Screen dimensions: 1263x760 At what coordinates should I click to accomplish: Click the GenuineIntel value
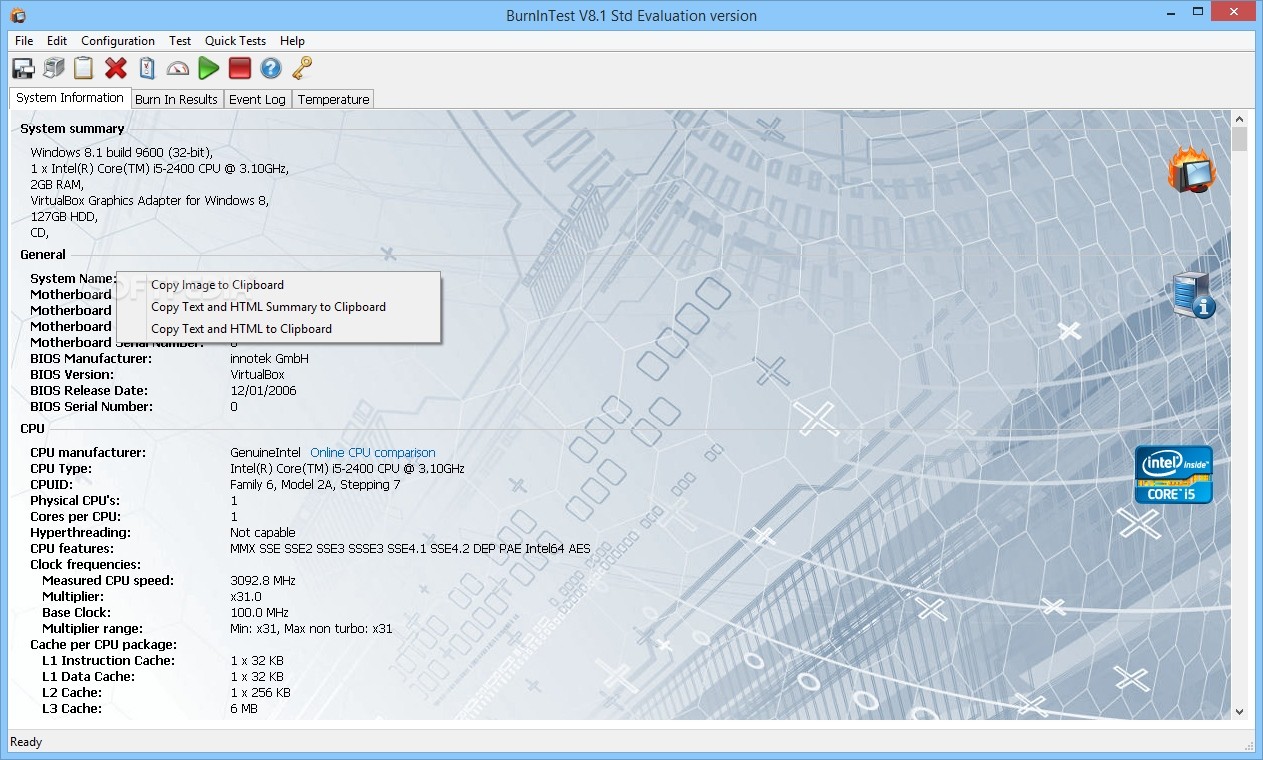point(266,453)
